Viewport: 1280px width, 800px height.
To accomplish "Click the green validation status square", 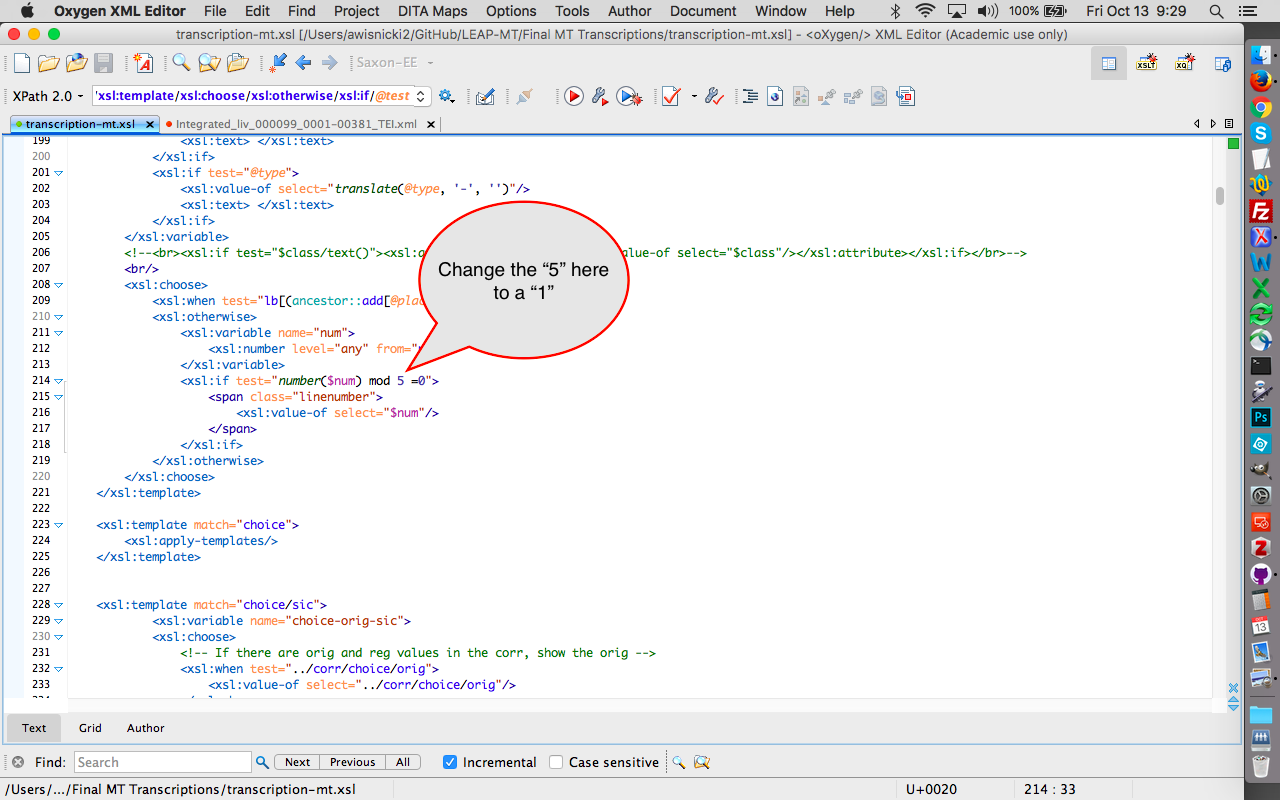I will click(x=1233, y=144).
